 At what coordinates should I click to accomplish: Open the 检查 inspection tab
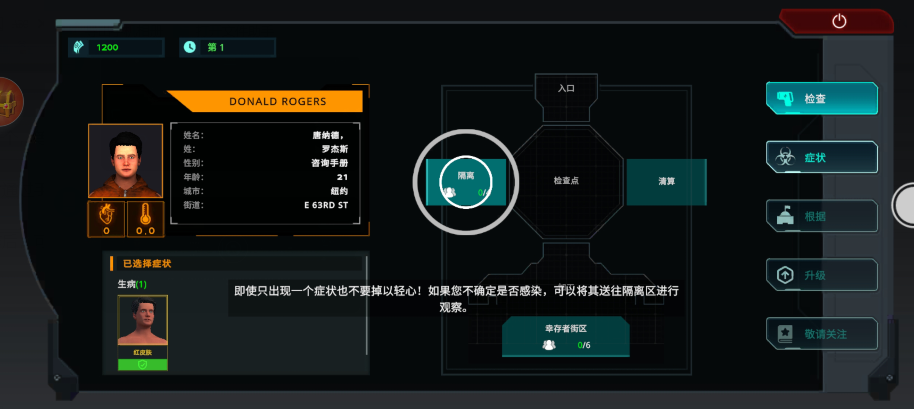click(x=821, y=98)
